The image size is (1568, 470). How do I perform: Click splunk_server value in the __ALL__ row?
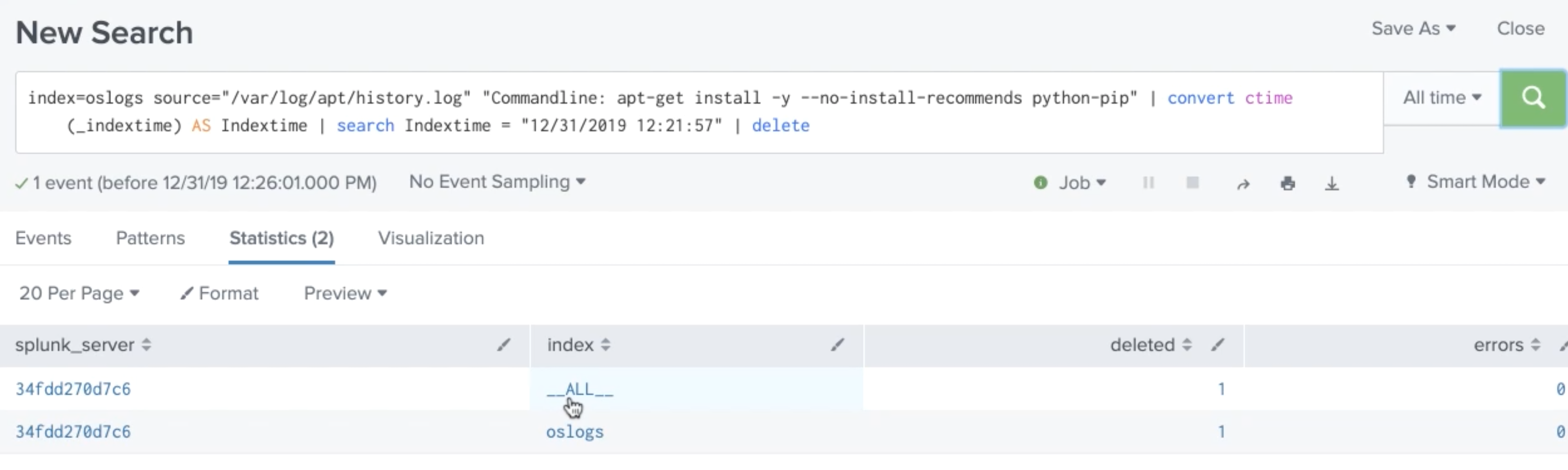pyautogui.click(x=73, y=389)
